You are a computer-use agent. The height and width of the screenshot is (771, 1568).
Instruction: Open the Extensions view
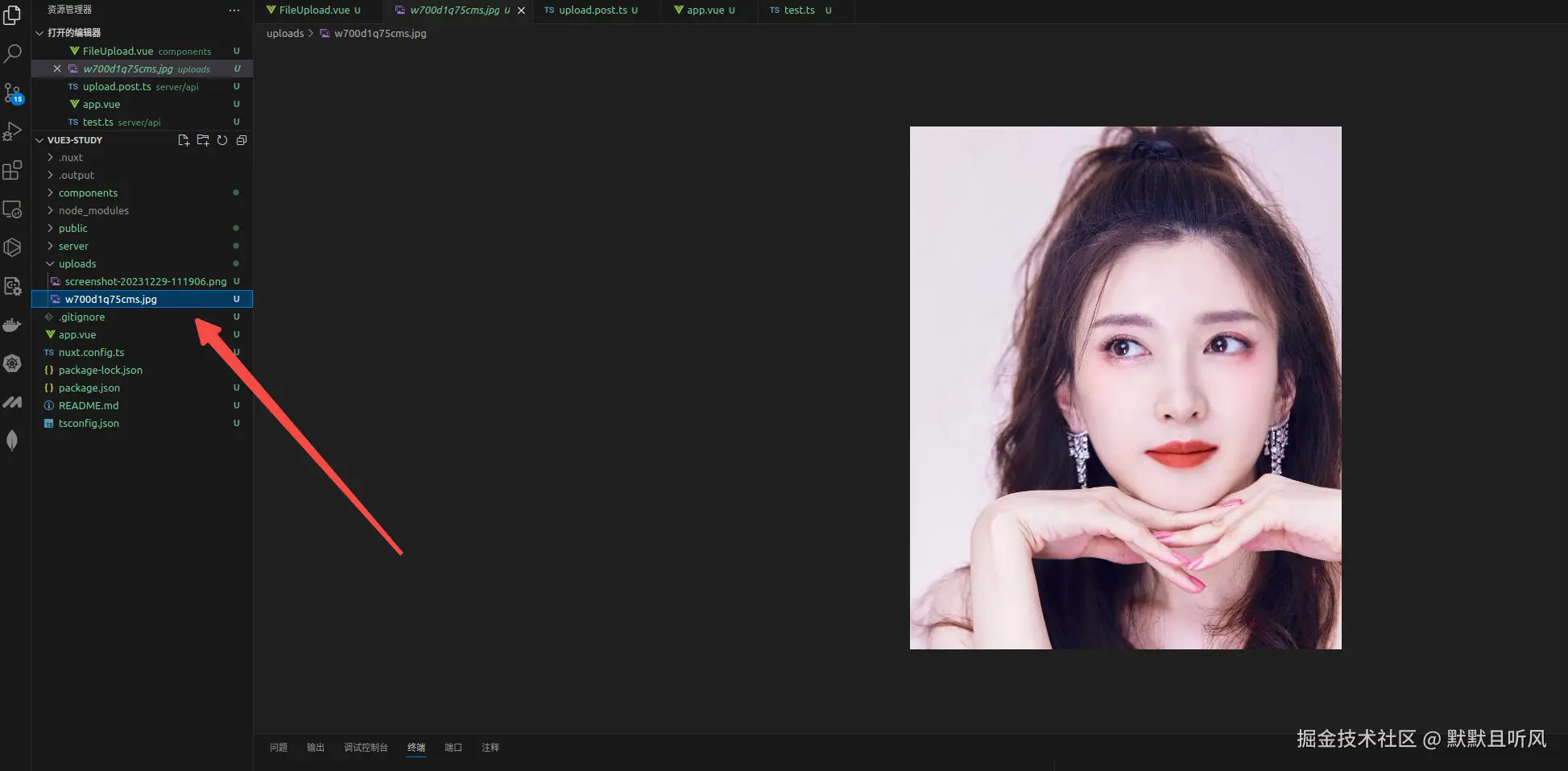12,170
